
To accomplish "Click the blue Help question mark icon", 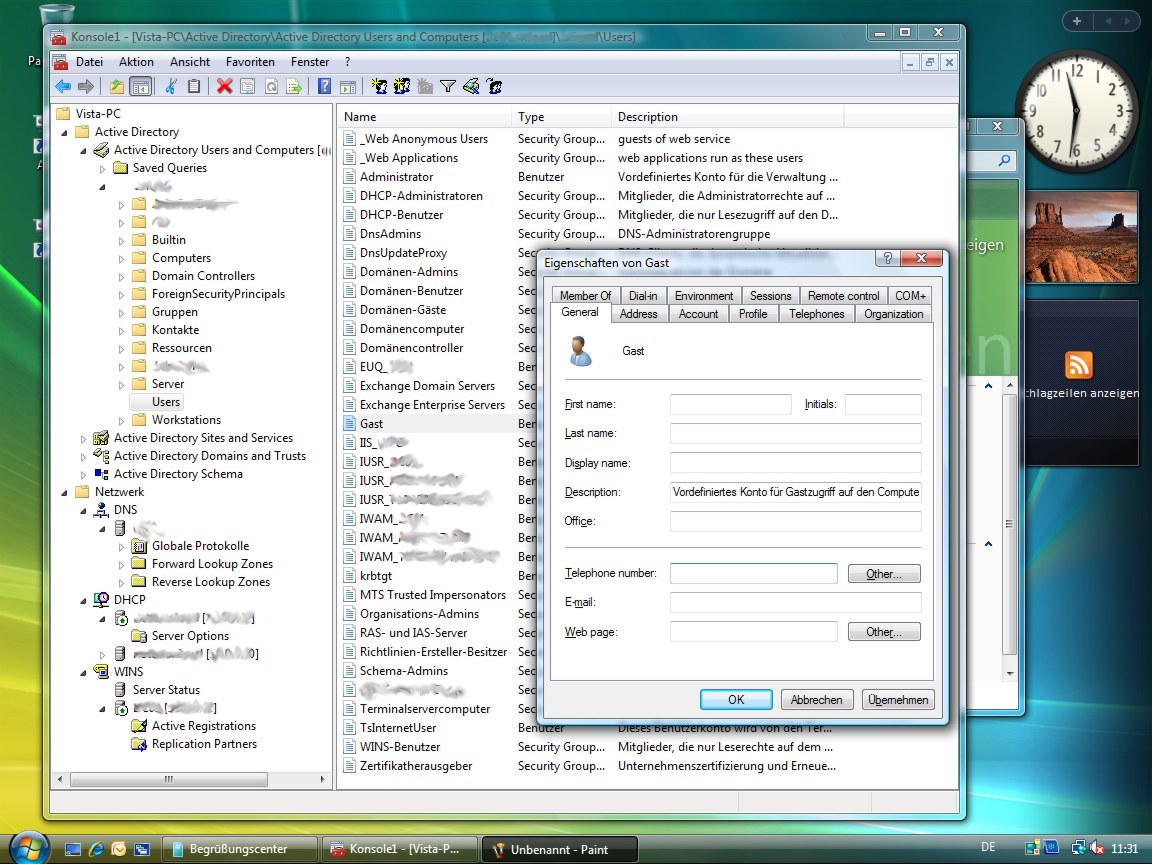I will 324,87.
